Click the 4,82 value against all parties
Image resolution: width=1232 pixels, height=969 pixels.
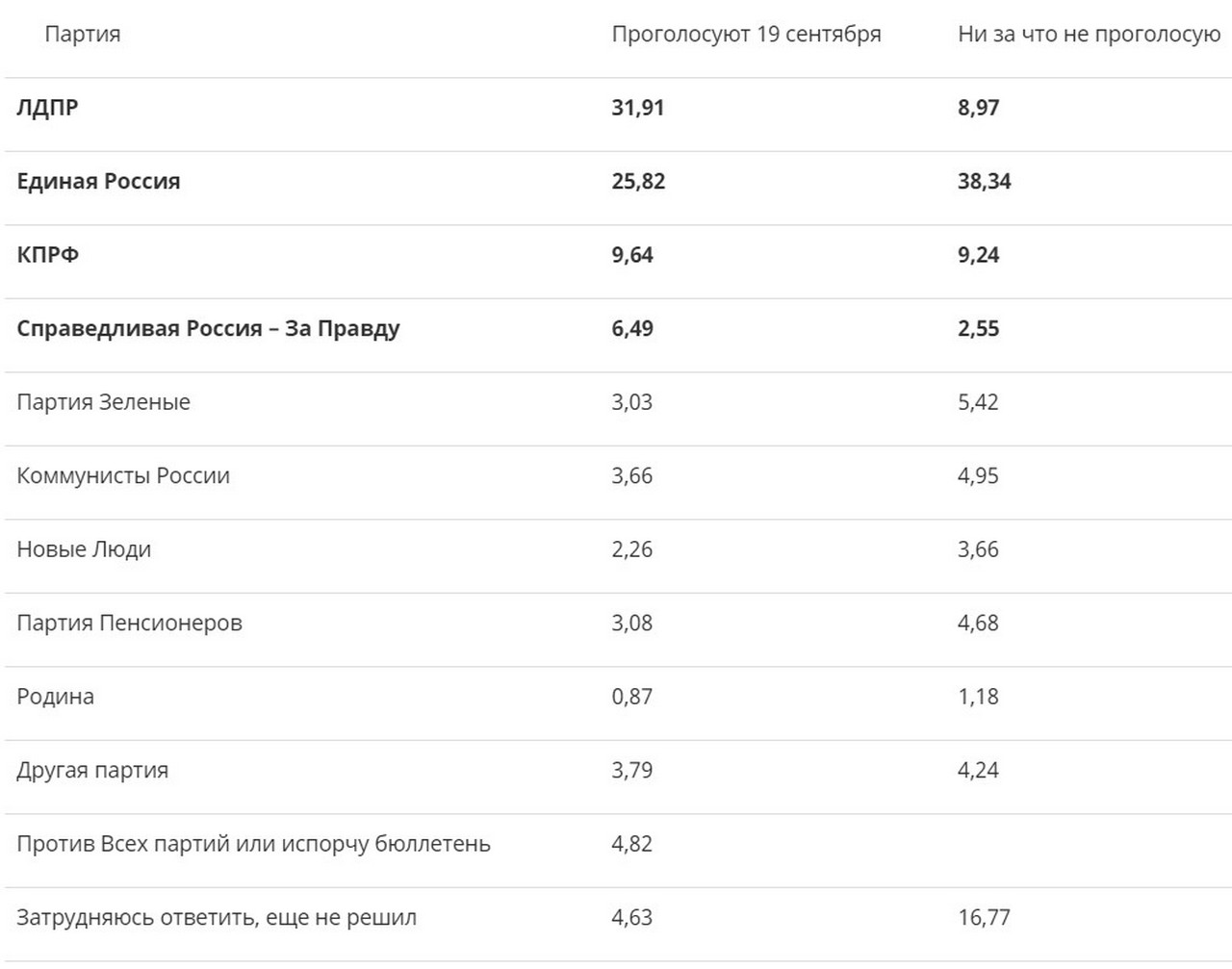tap(631, 844)
